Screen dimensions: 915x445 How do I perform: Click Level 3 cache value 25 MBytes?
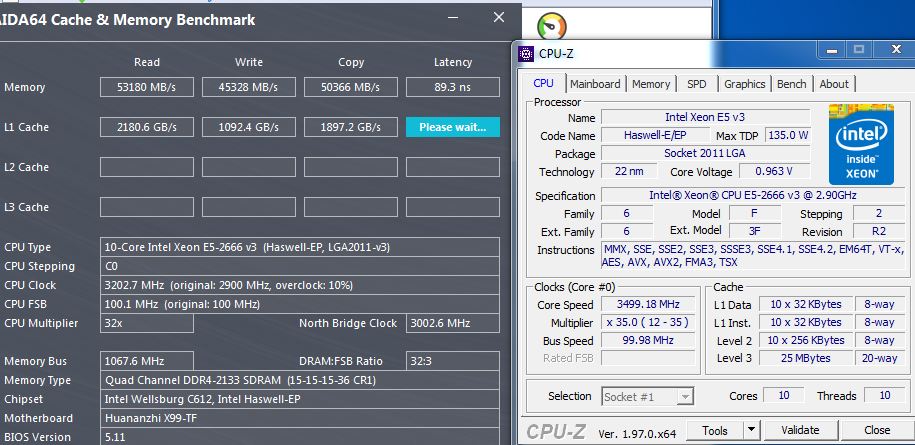[x=806, y=358]
